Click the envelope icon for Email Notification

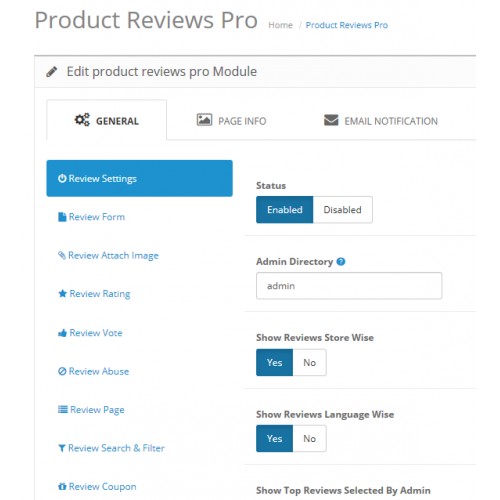coord(331,120)
